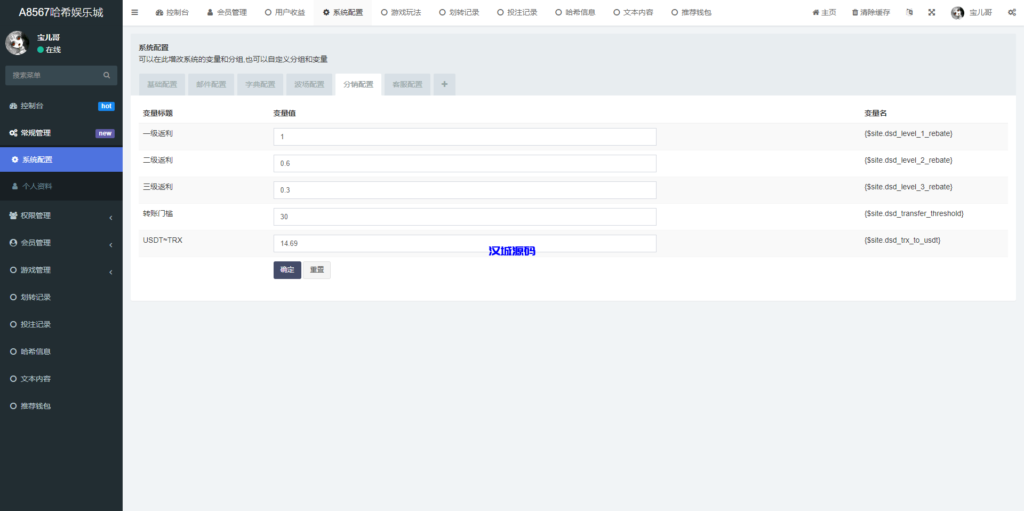Open the 邮件配置 config tab

pyautogui.click(x=211, y=84)
